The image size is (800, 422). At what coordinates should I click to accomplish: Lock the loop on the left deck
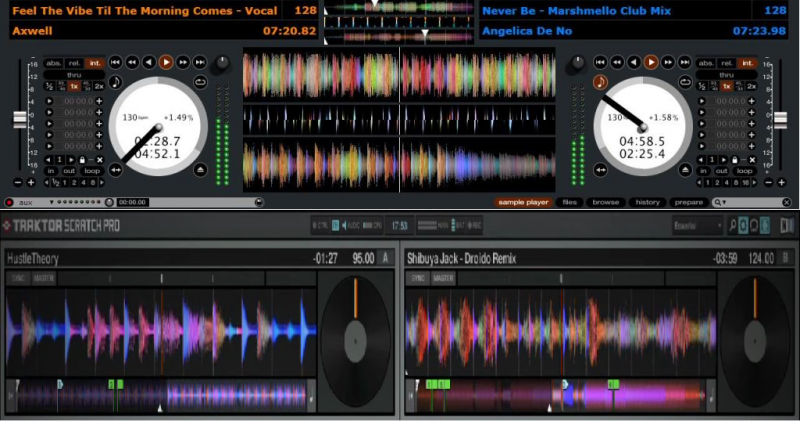click(x=82, y=160)
